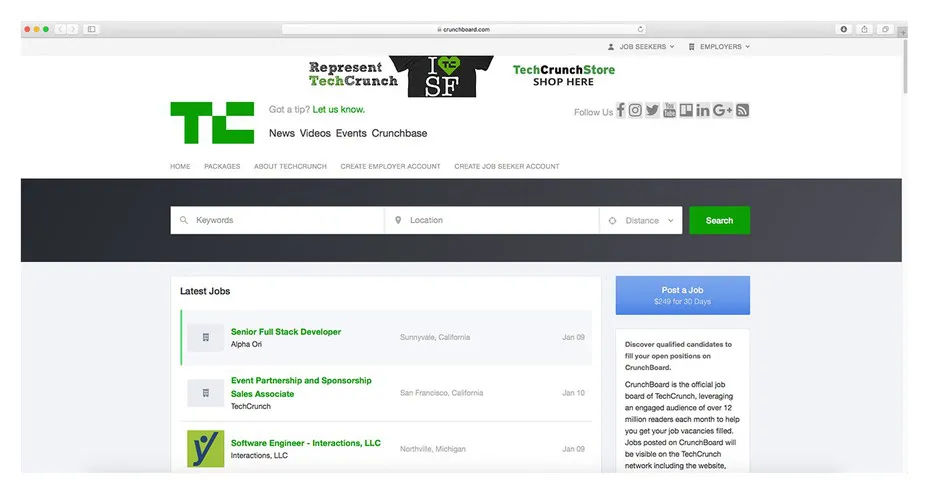
Task: Open Videos navigation link
Action: pyautogui.click(x=315, y=133)
